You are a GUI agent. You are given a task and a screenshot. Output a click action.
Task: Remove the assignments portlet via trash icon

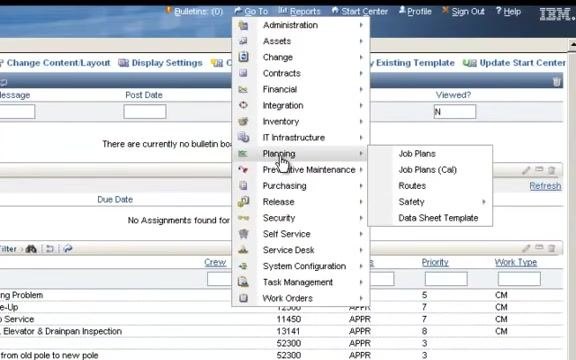point(551,170)
